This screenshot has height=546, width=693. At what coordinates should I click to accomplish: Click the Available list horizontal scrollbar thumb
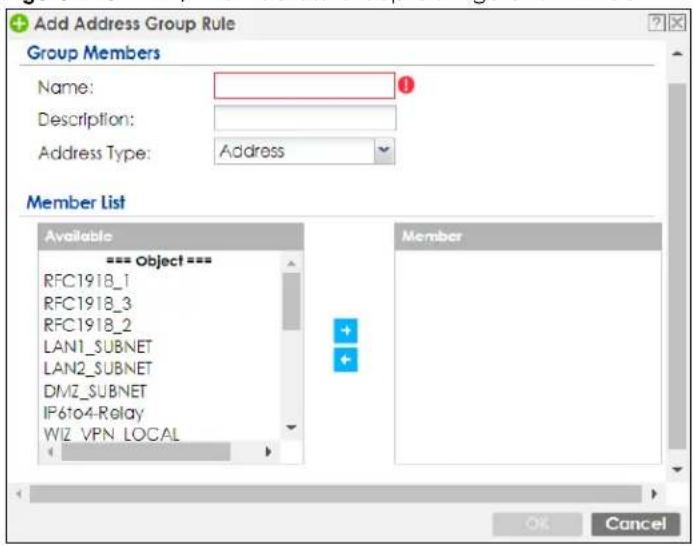click(x=146, y=452)
